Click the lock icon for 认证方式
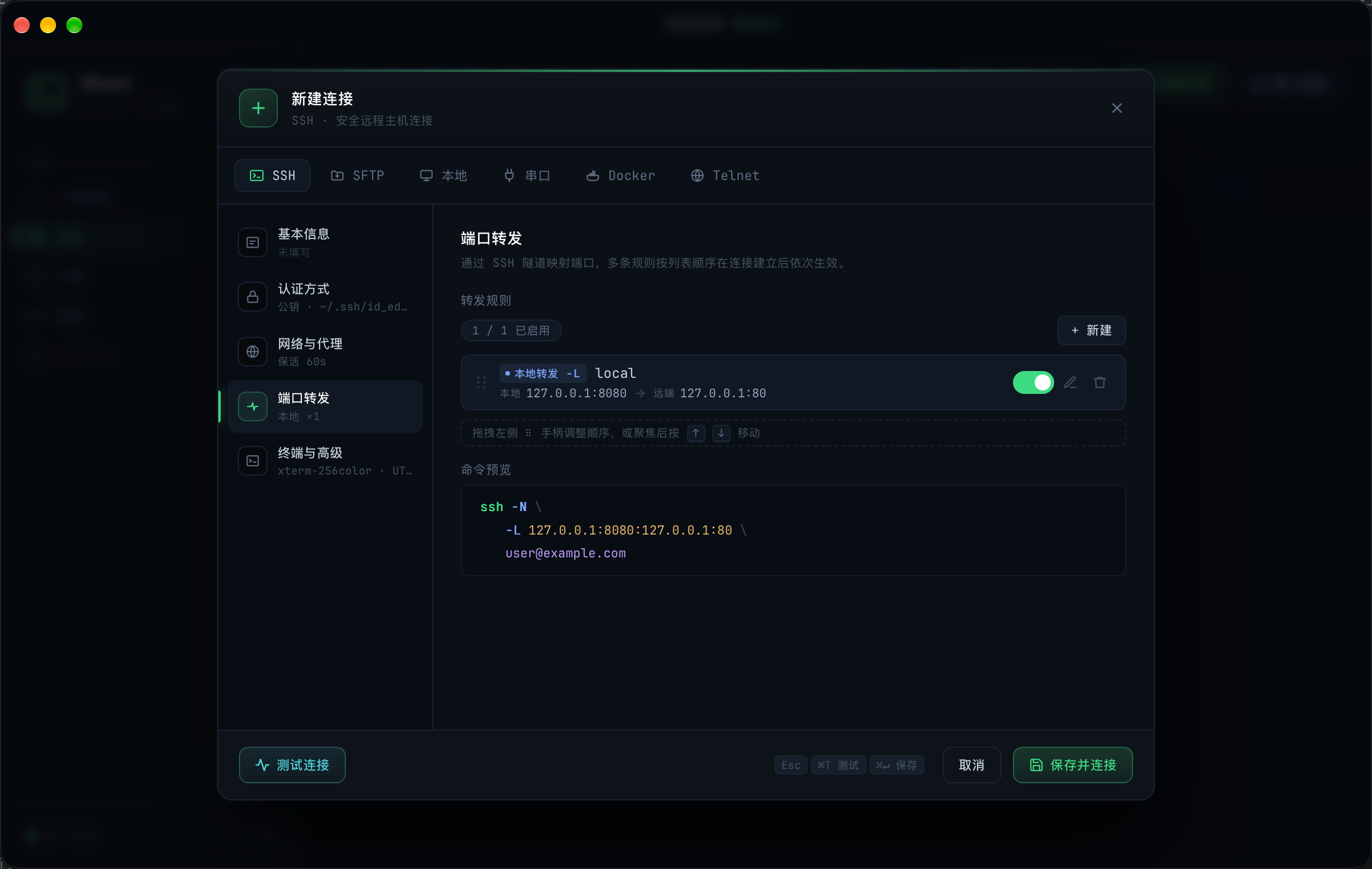Screen dimensions: 1372x869 click(x=253, y=297)
